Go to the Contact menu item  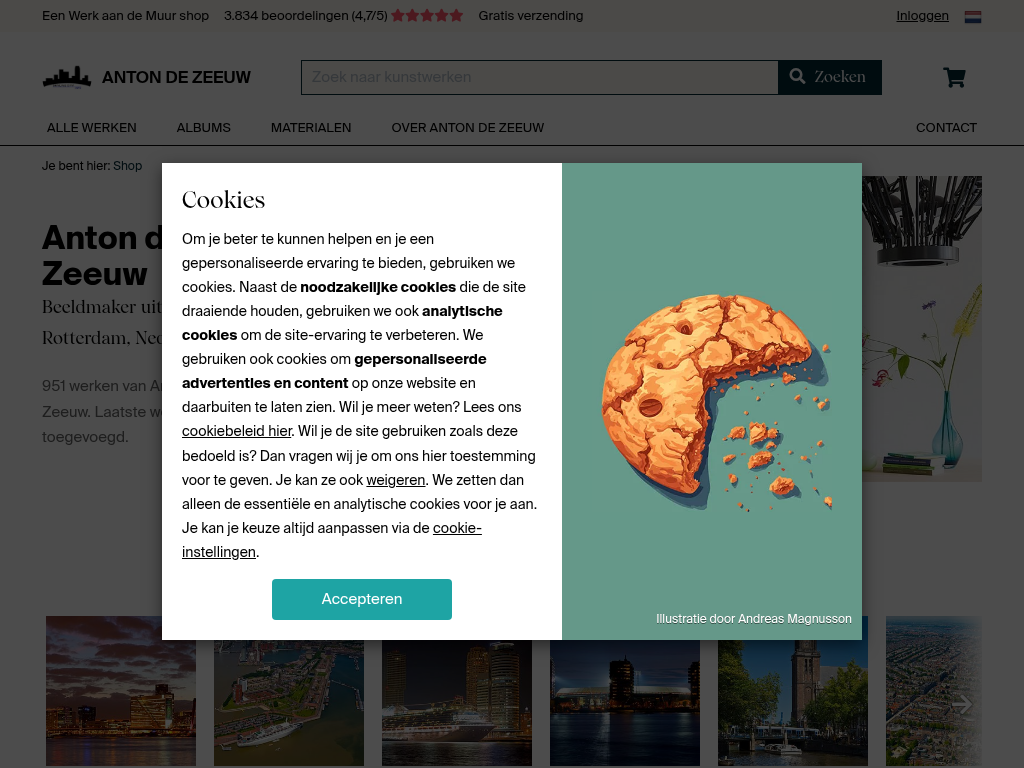click(x=946, y=127)
